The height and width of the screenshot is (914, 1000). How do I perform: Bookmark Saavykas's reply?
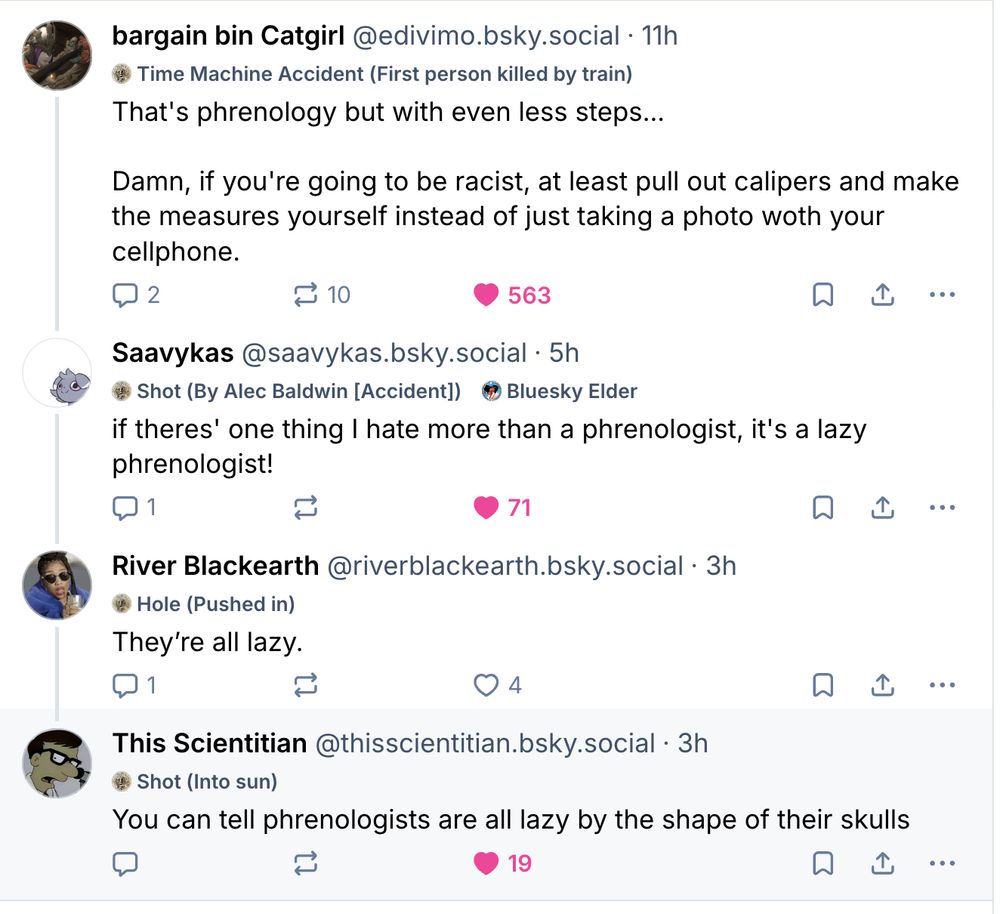coord(822,507)
